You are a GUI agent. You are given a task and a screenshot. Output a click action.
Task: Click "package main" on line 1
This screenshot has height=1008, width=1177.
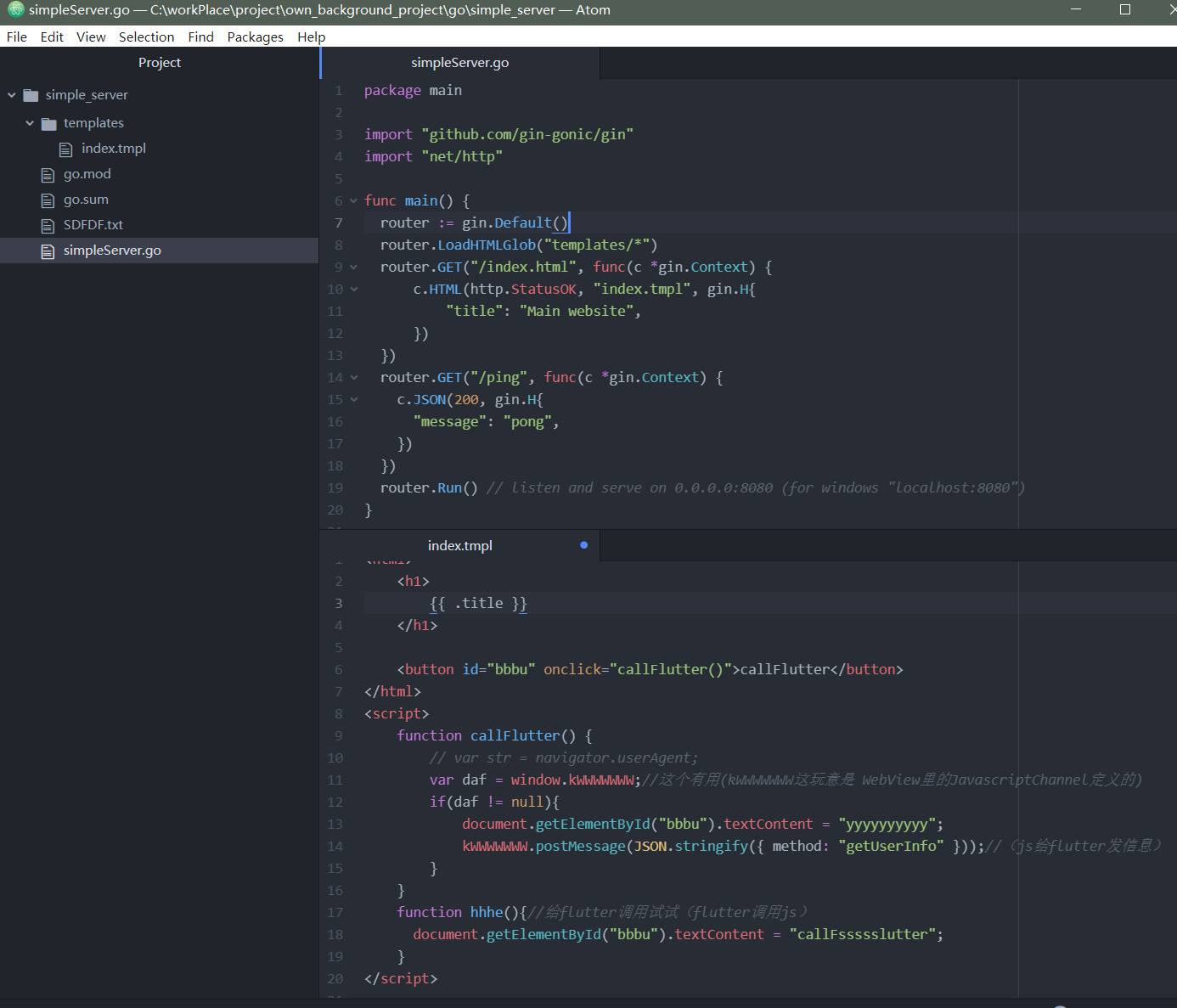click(x=413, y=91)
